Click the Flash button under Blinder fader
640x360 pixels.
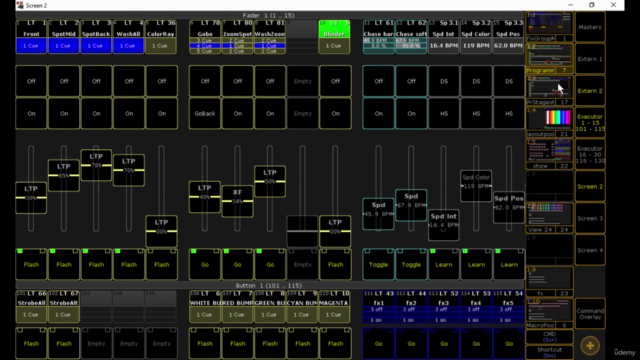click(x=335, y=264)
